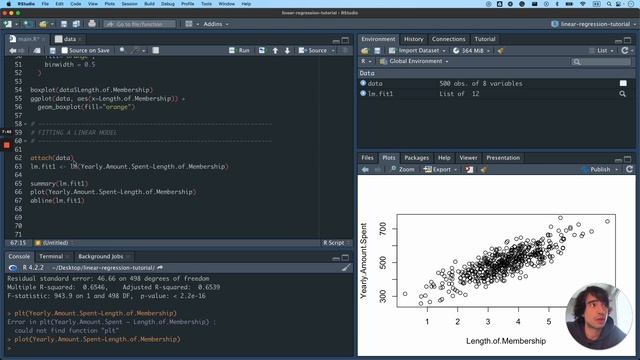Screen dimensions: 640x360
Task: Refresh the Environment pane
Action: (624, 51)
